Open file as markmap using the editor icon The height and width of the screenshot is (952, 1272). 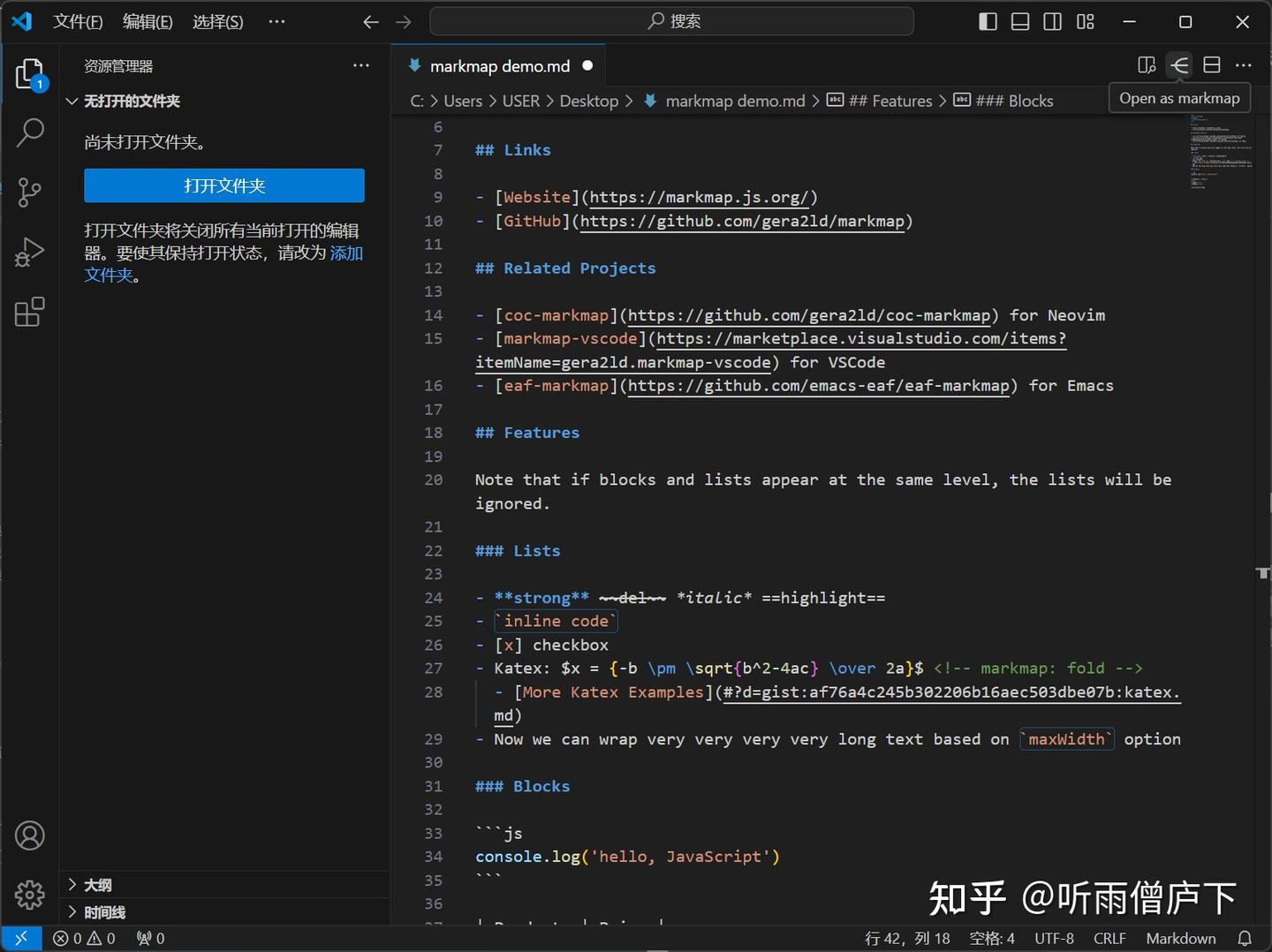(1179, 64)
